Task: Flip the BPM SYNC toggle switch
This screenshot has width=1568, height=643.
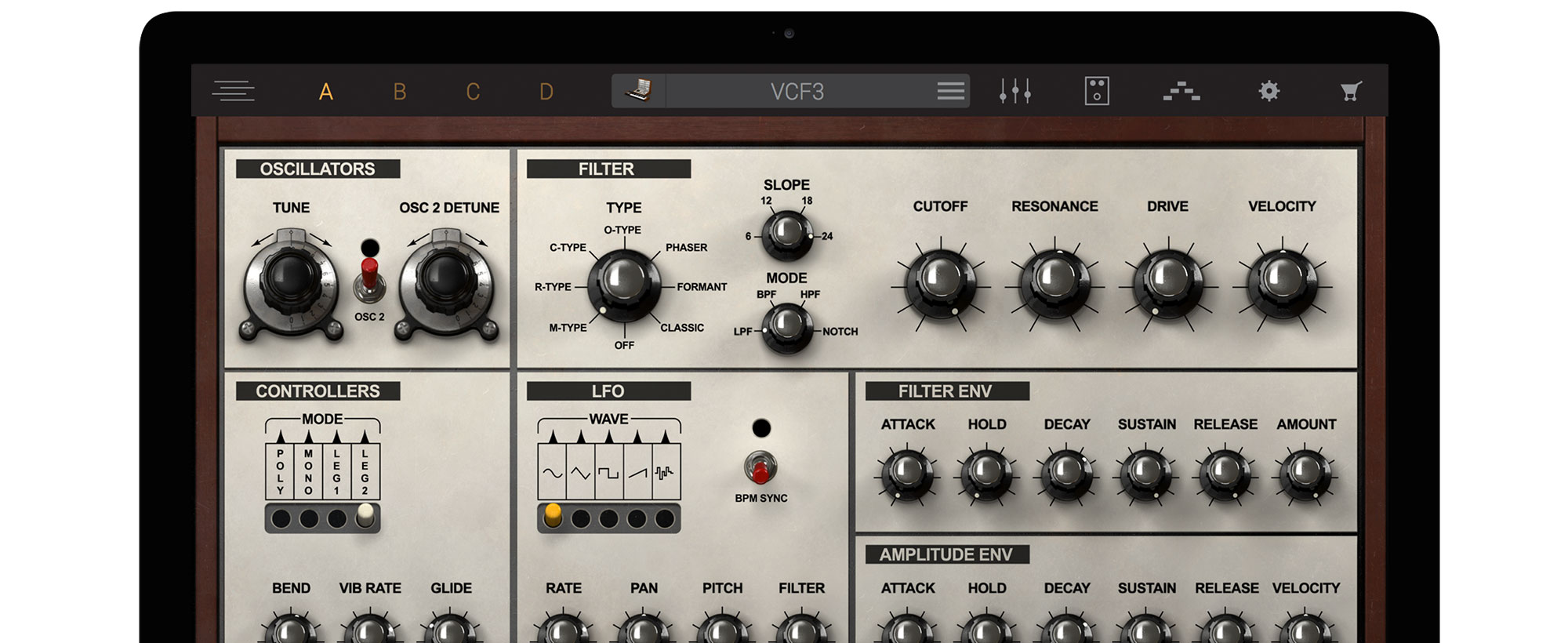Action: pos(760,468)
